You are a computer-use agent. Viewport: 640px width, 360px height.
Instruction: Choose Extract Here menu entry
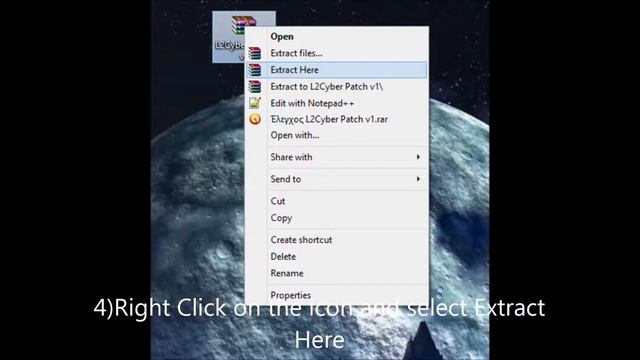tap(337, 70)
